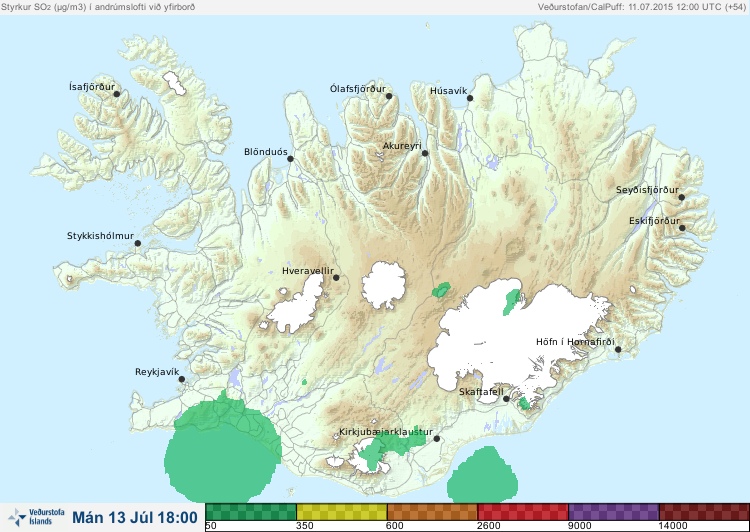This screenshot has height=532, width=750.
Task: Click the Eskifjörður station dot
Action: [682, 228]
